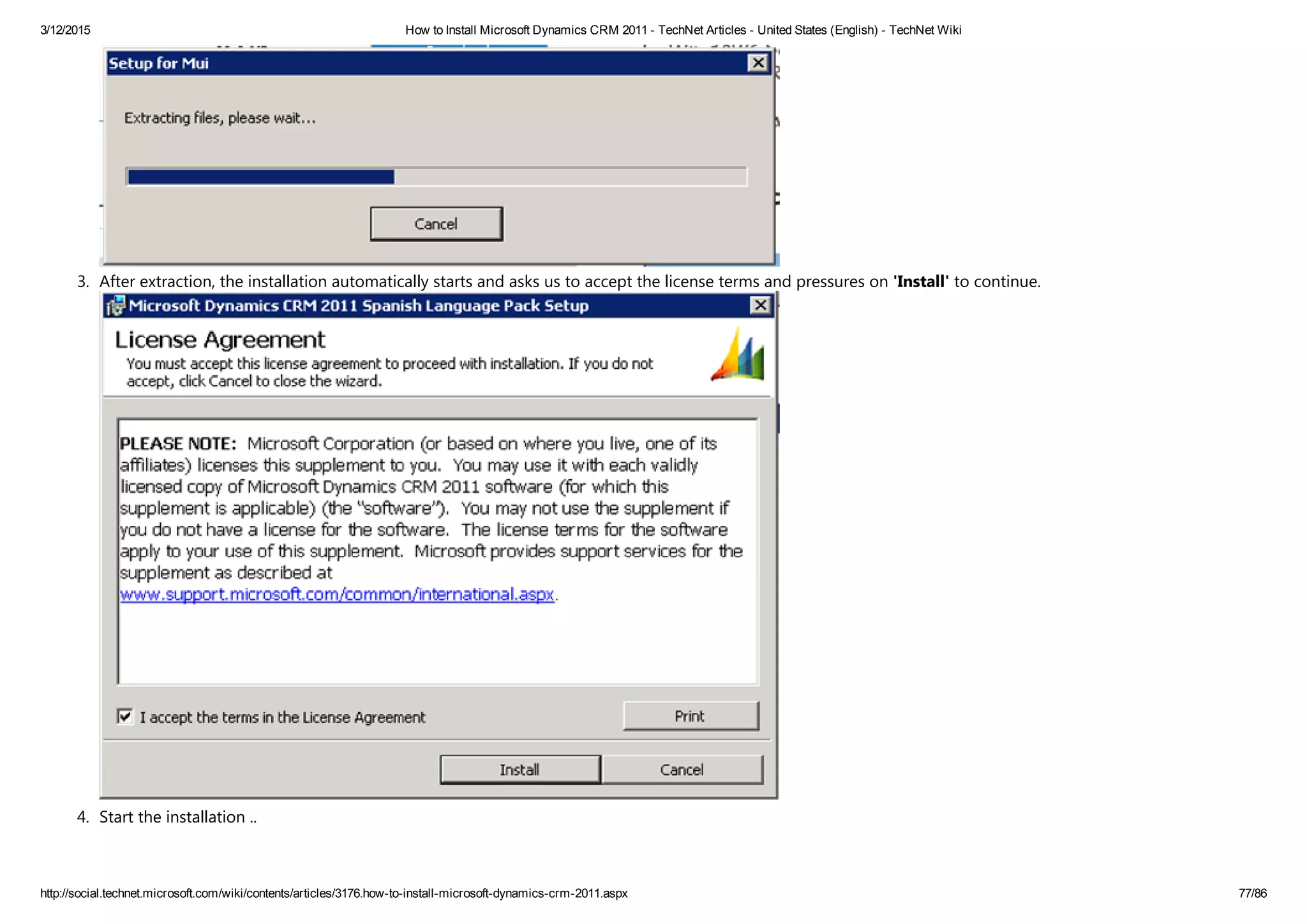Image resolution: width=1307 pixels, height=924 pixels.
Task: Click the Spanish Language Pack Setup title text
Action: pyautogui.click(x=359, y=306)
